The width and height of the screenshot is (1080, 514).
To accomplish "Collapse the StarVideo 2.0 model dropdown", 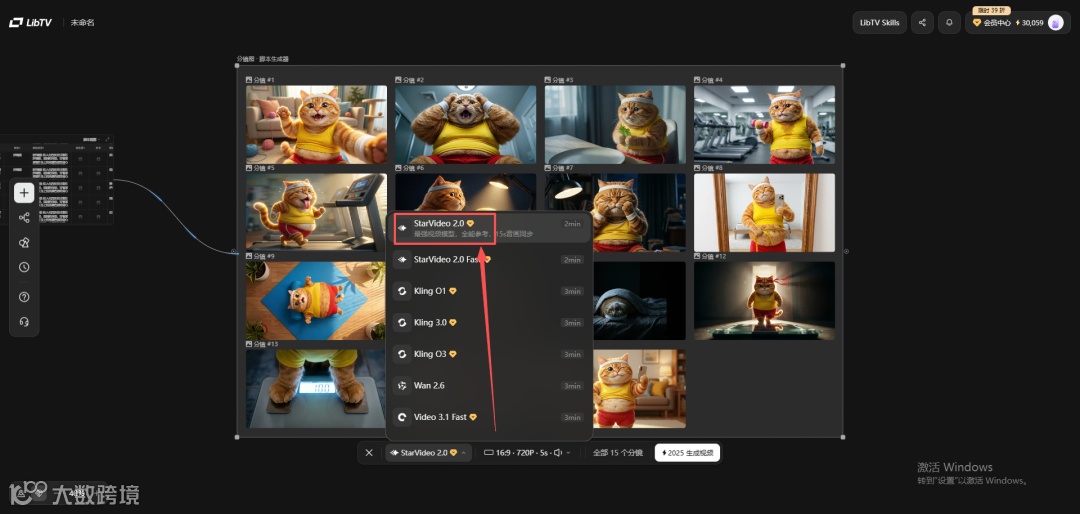I will pyautogui.click(x=428, y=453).
